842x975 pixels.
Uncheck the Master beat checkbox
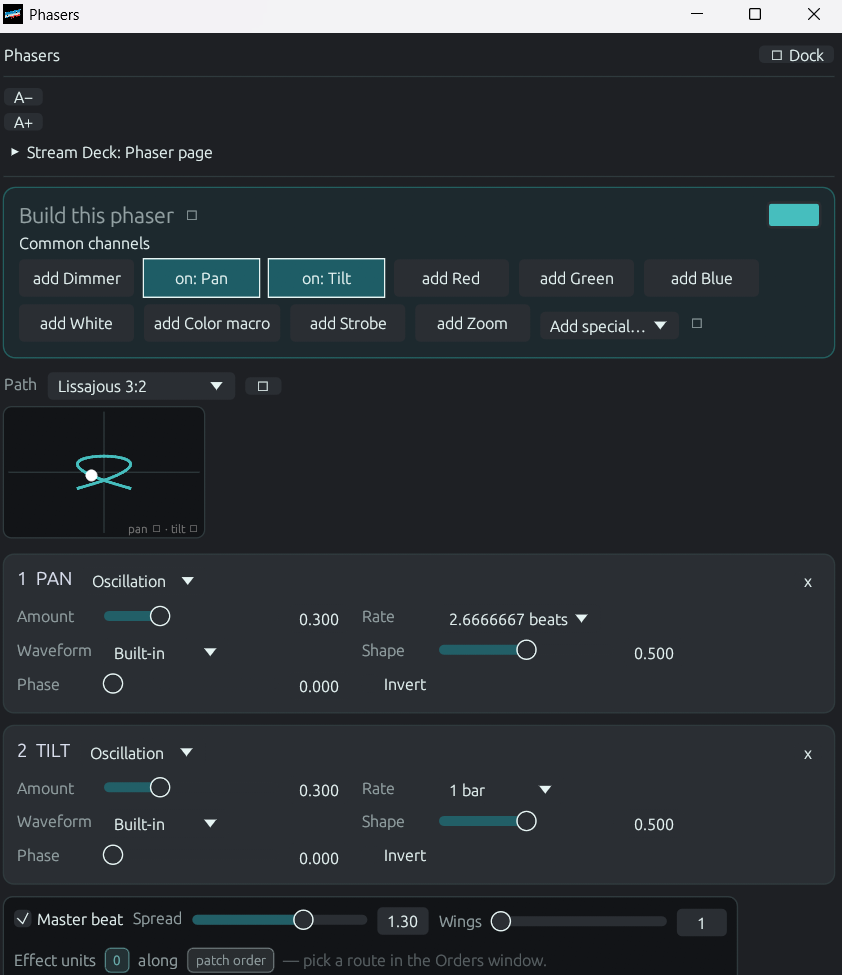tap(23, 919)
